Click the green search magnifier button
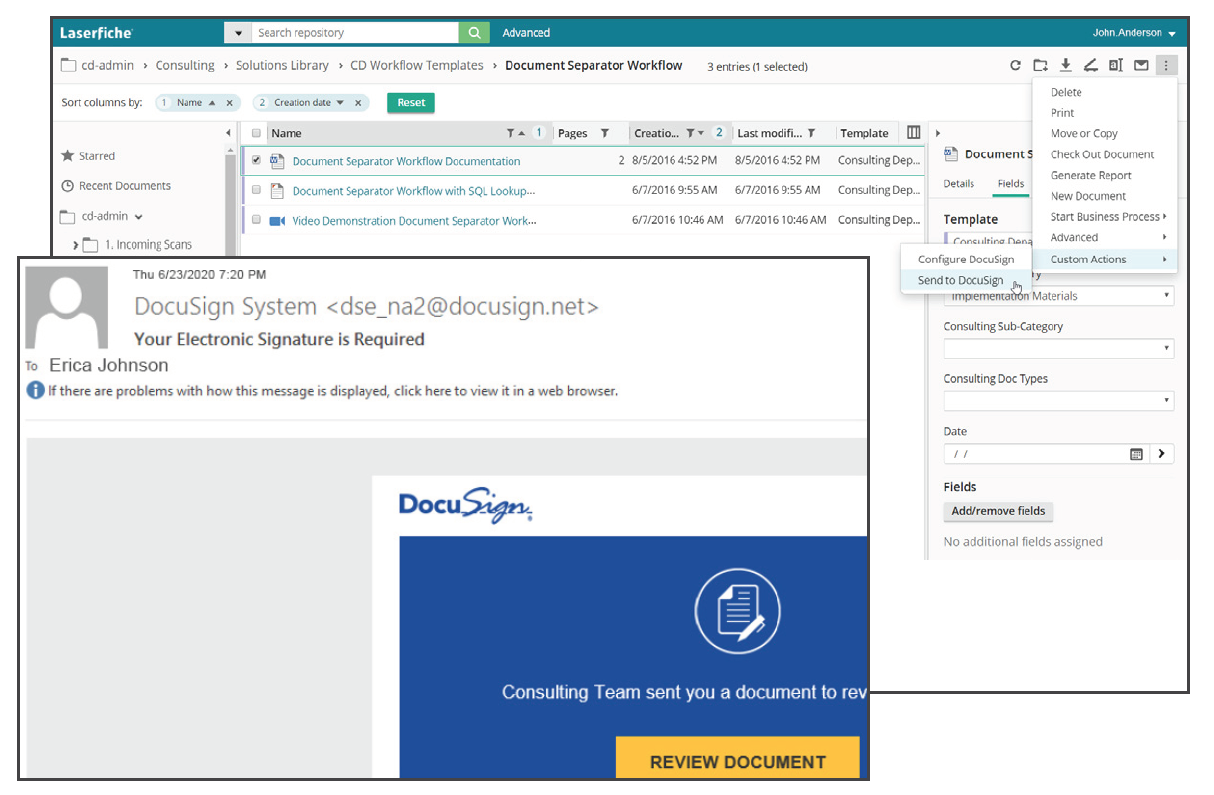This screenshot has width=1214, height=795. click(474, 33)
